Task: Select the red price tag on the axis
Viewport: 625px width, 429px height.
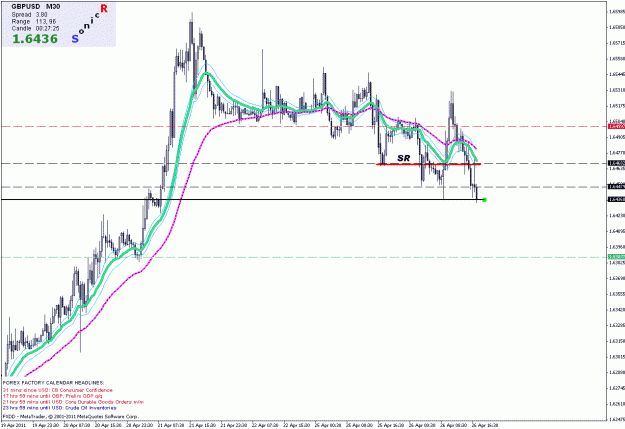Action: (616, 126)
